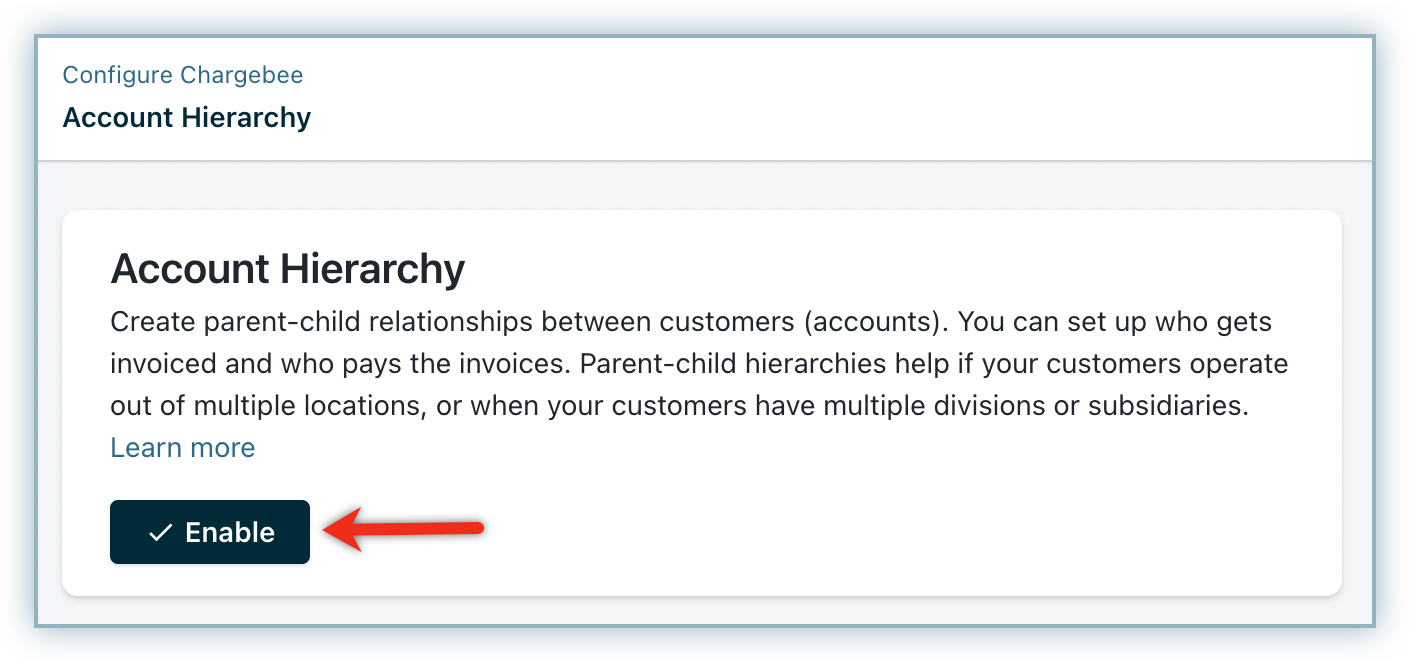
Task: Click the Account Hierarchy breadcrumb title
Action: point(187,117)
